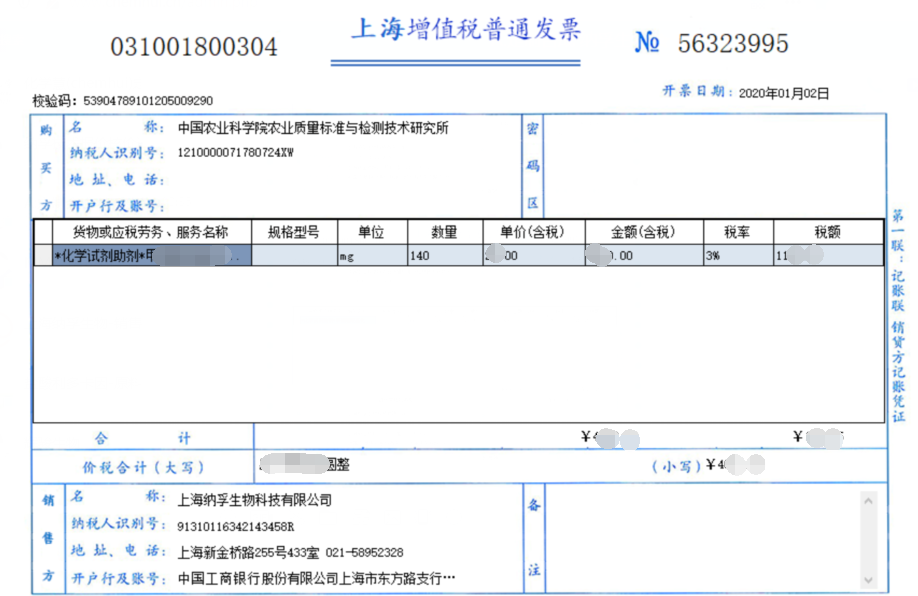Viewport: 918px width, 596px height.
Task: Select the quantity cell showing 140
Action: point(444,256)
